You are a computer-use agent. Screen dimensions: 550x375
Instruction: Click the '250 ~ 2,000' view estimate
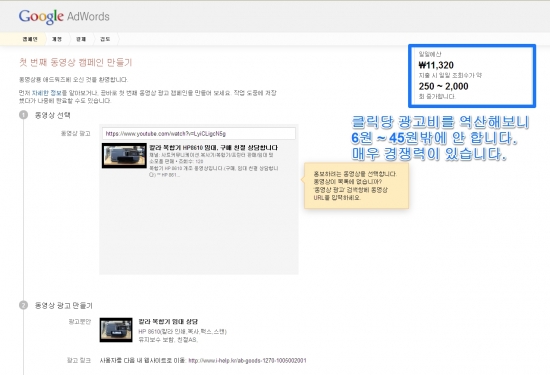click(443, 86)
